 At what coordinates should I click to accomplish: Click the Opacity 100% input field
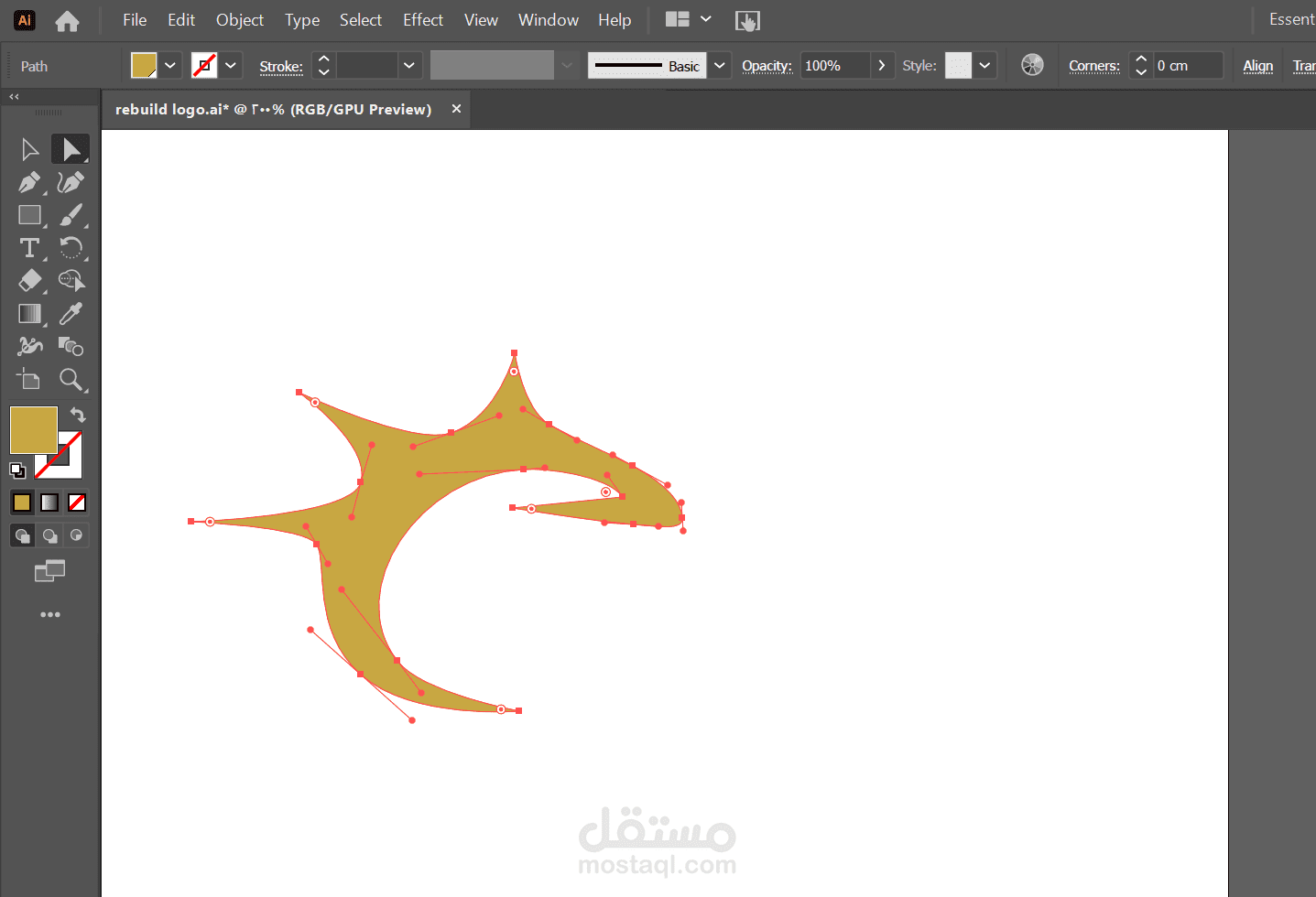(x=835, y=65)
